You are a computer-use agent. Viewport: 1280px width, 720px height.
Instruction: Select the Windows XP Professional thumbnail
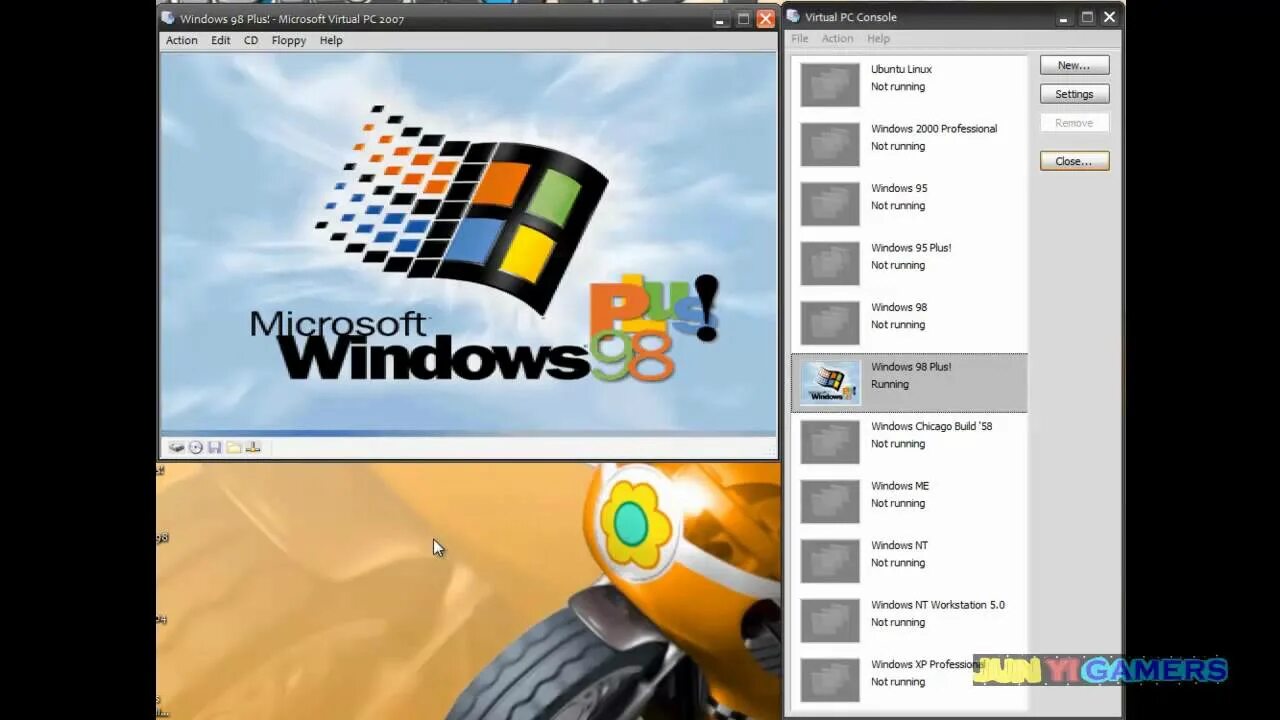coord(830,680)
